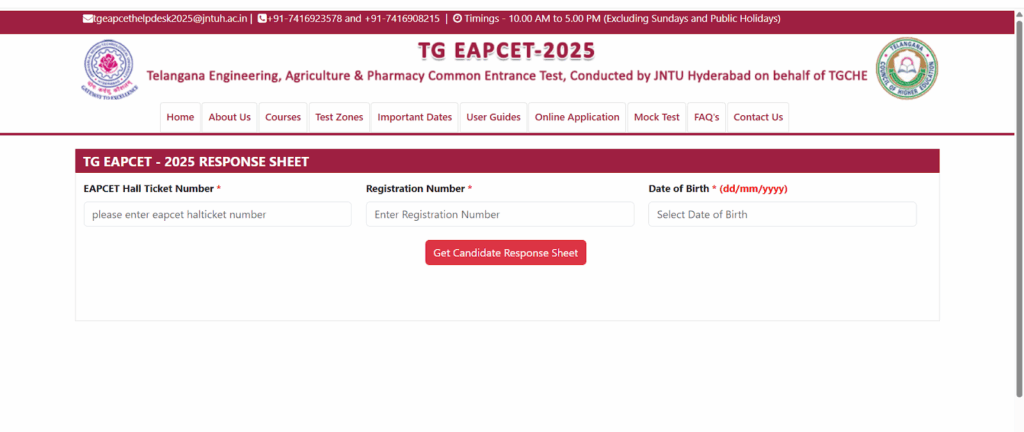The width and height of the screenshot is (1024, 432).
Task: Go to Online Application page
Action: 577,117
